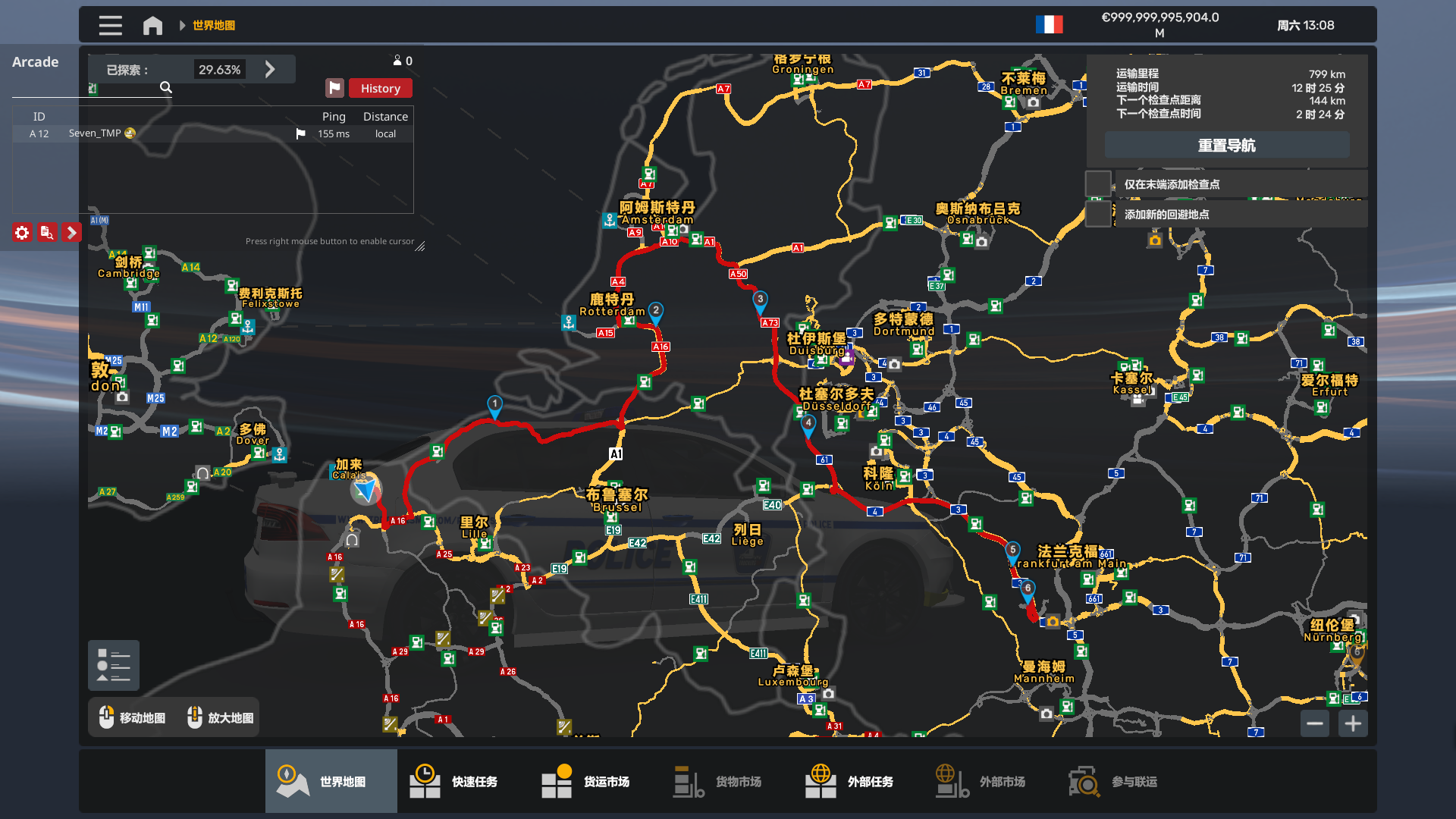Click the Arcade label
The height and width of the screenshot is (819, 1456).
click(35, 61)
